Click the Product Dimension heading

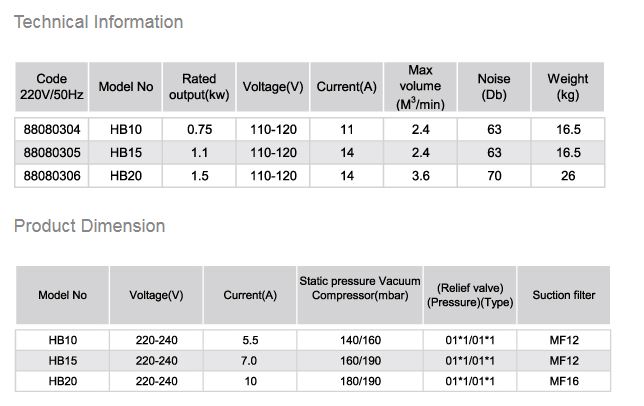tap(90, 226)
